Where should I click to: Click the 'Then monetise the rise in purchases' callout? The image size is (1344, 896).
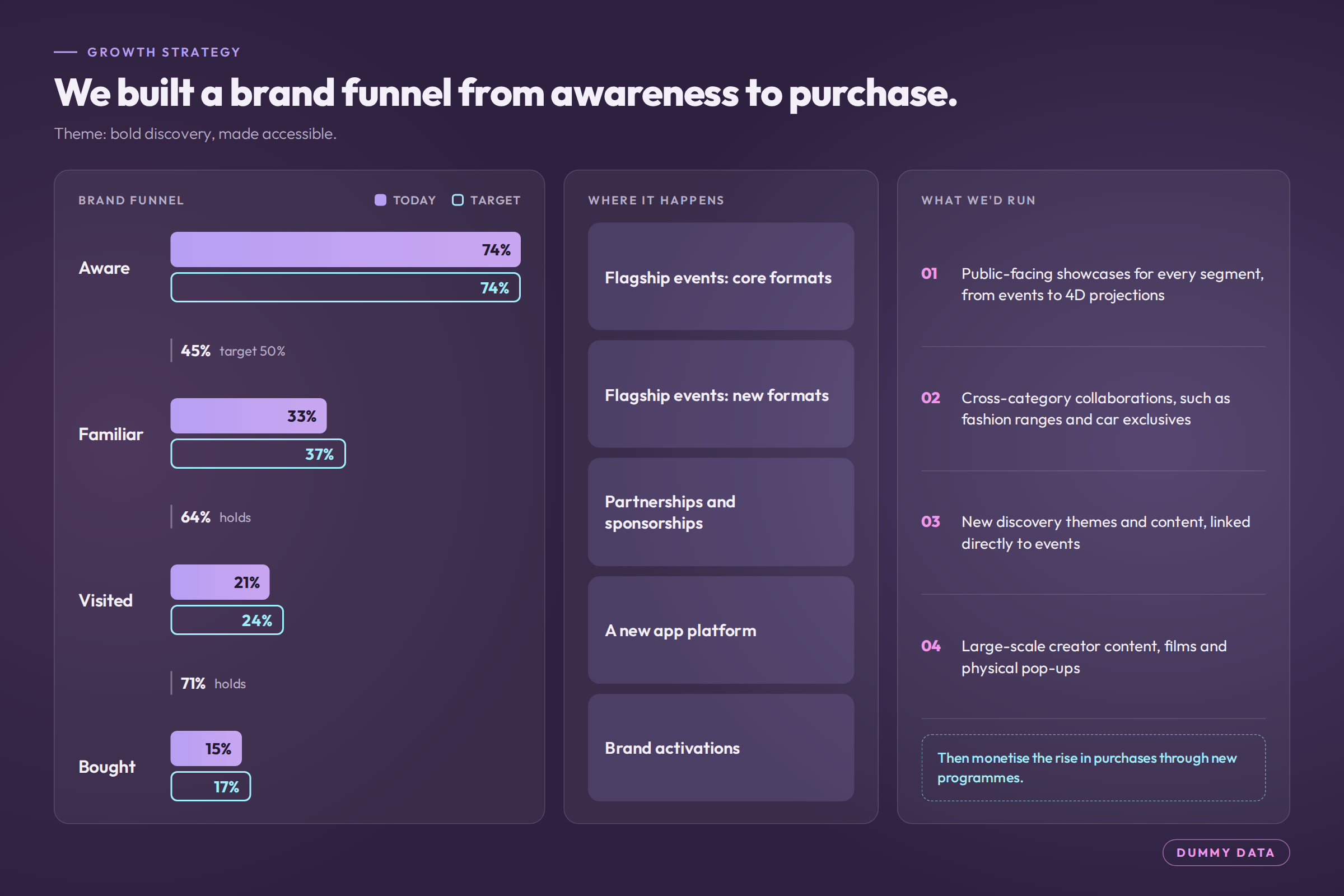(x=1093, y=767)
